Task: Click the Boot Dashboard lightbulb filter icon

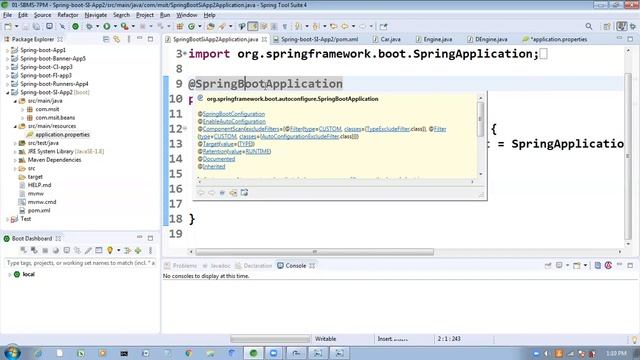Action: [110, 250]
